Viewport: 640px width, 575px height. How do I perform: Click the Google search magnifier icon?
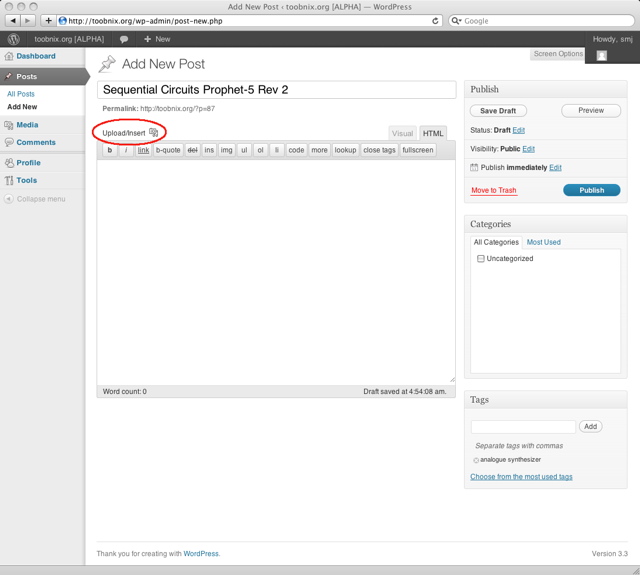click(x=456, y=21)
